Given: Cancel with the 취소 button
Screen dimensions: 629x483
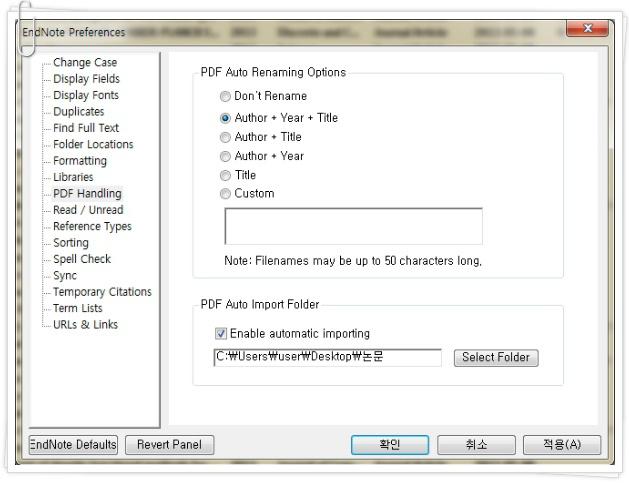Looking at the screenshot, I should (x=476, y=445).
